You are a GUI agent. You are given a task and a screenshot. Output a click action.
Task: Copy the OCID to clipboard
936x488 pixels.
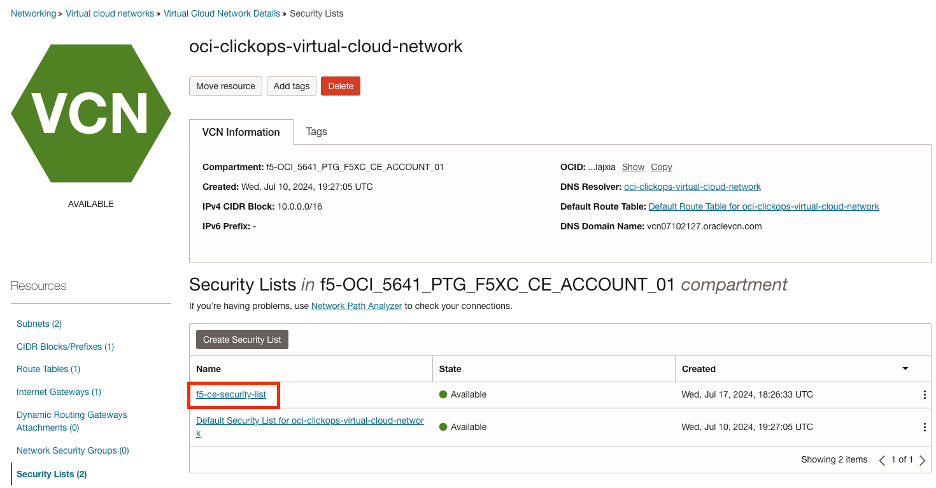click(x=661, y=167)
